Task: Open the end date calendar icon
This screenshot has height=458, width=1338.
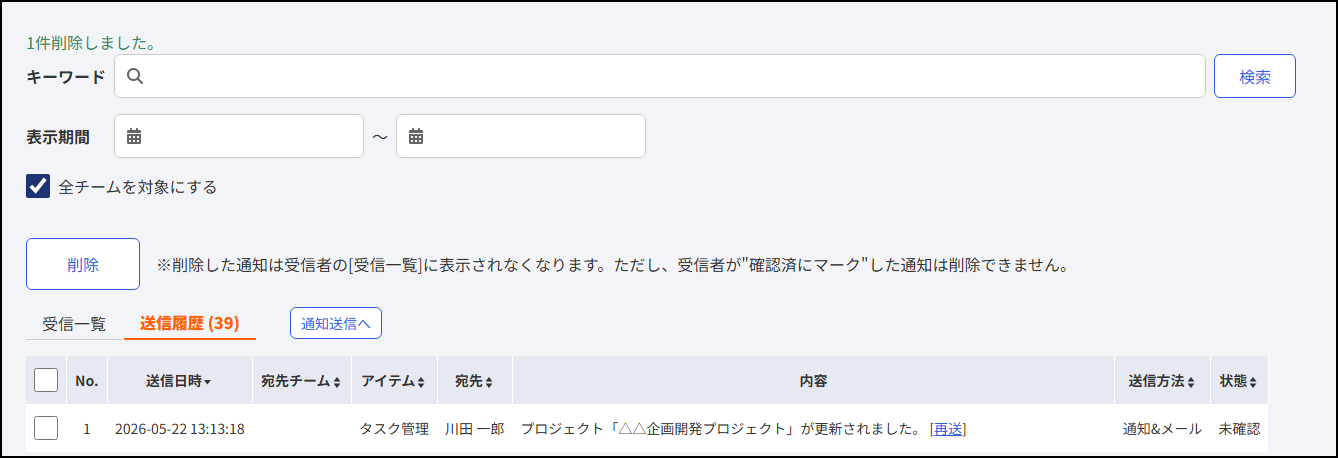Action: (x=416, y=136)
